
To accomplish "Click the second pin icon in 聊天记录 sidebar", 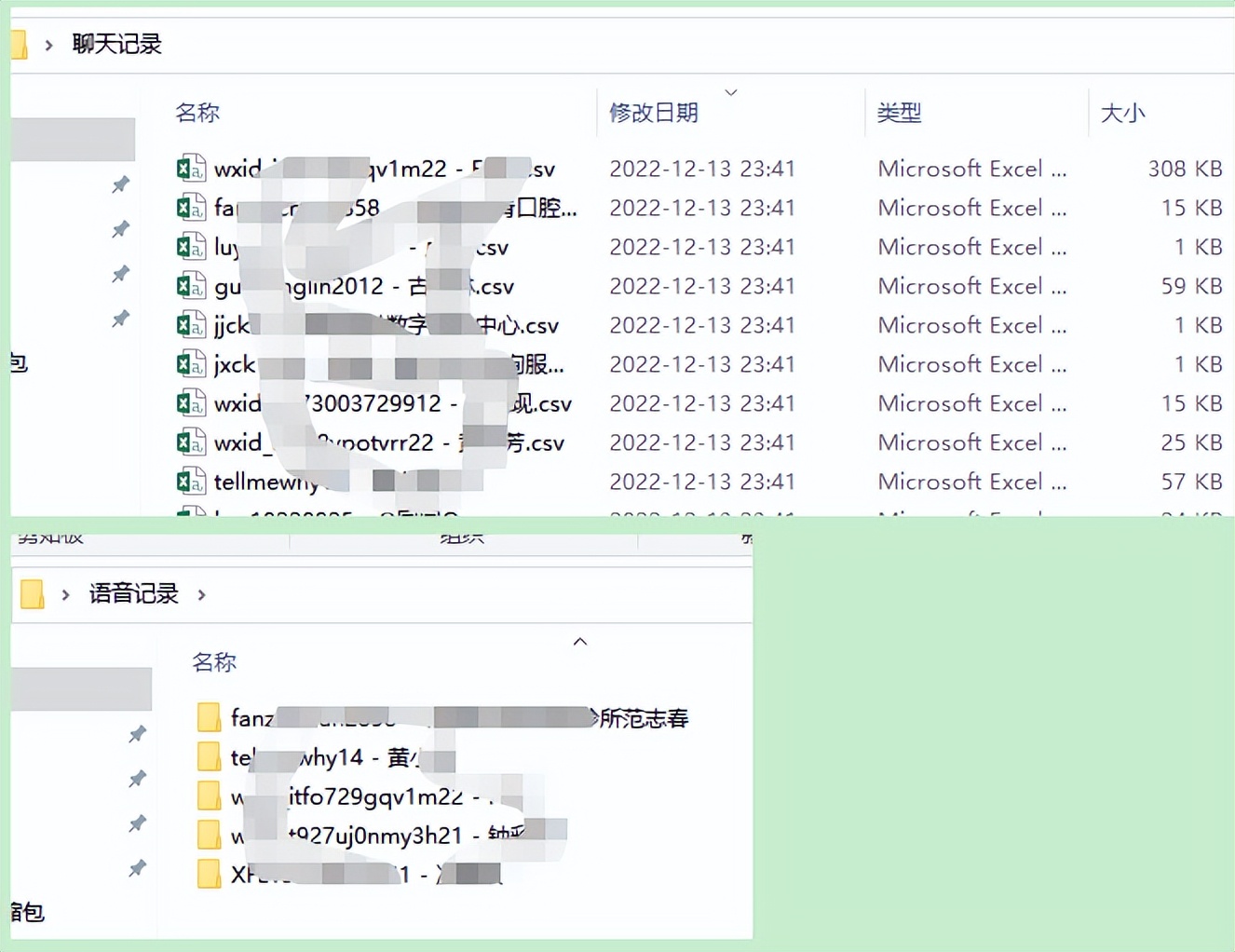I will 120,229.
